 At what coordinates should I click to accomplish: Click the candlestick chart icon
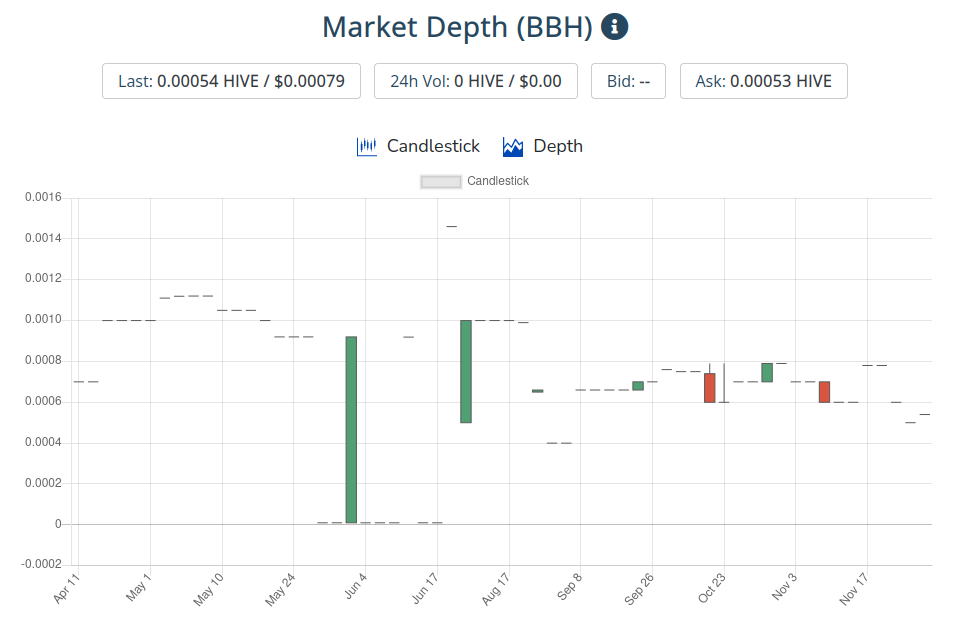click(367, 147)
